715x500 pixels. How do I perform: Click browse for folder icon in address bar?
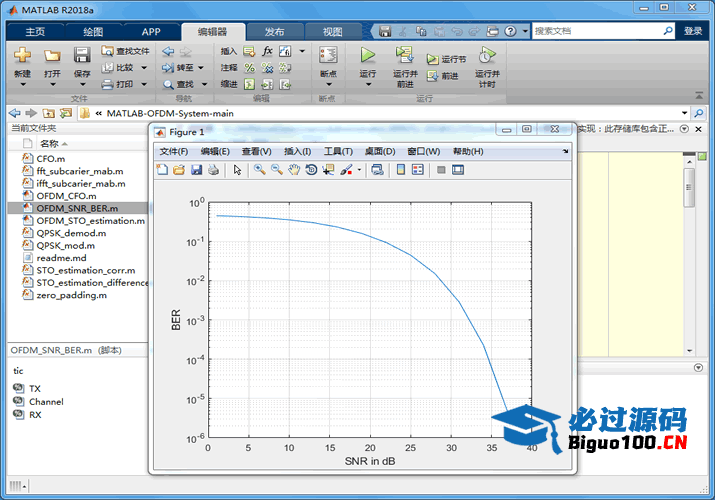click(x=66, y=113)
